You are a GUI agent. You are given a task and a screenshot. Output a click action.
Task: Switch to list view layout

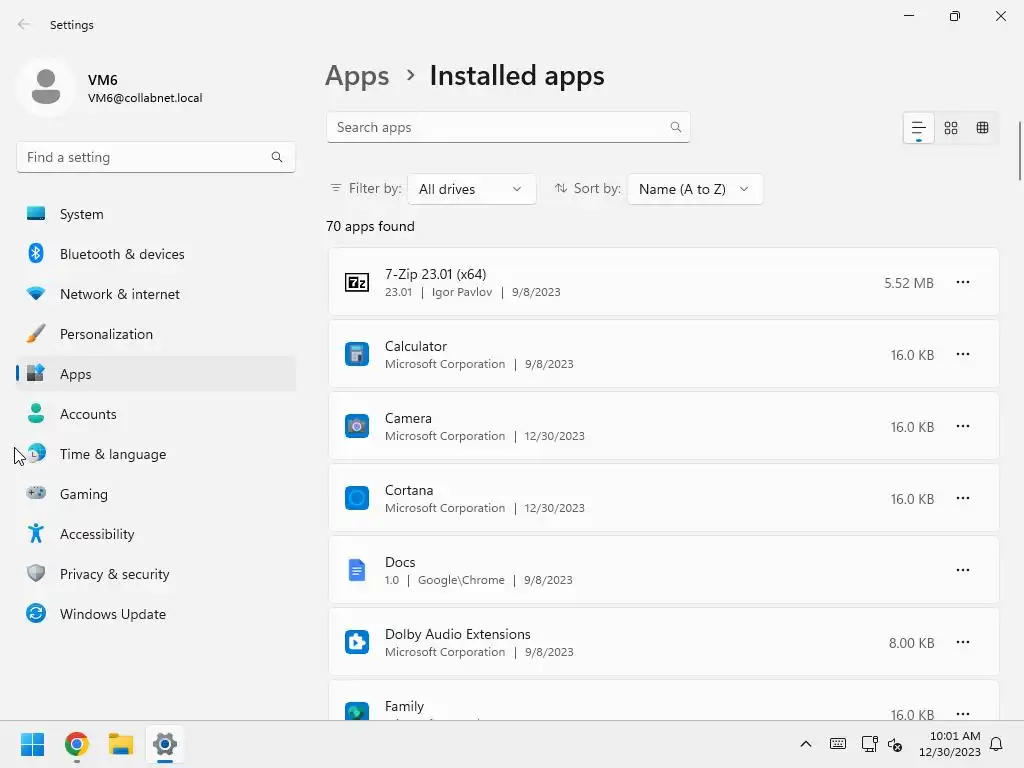coord(918,128)
